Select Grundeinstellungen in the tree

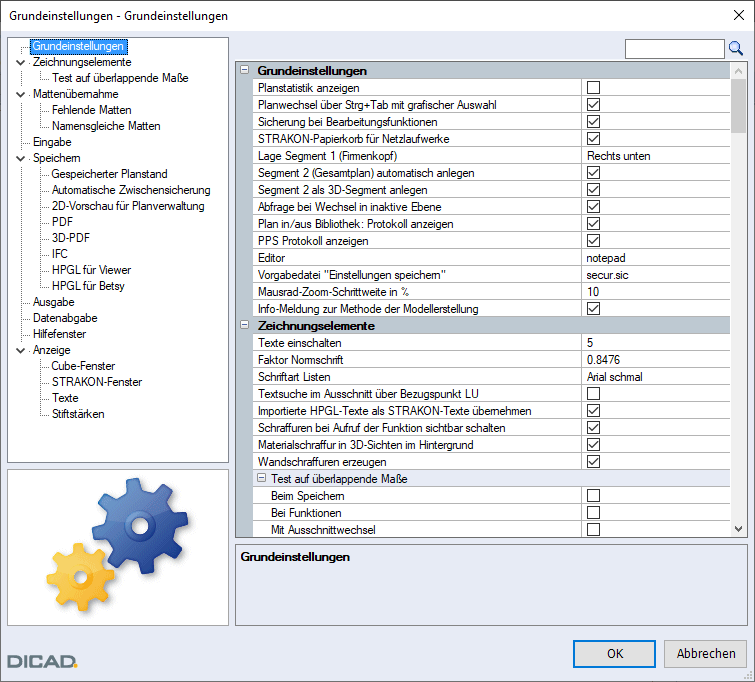click(x=78, y=46)
